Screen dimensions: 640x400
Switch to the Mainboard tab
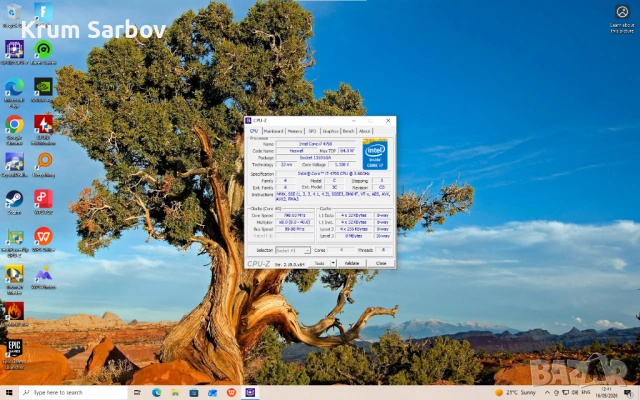tap(273, 131)
